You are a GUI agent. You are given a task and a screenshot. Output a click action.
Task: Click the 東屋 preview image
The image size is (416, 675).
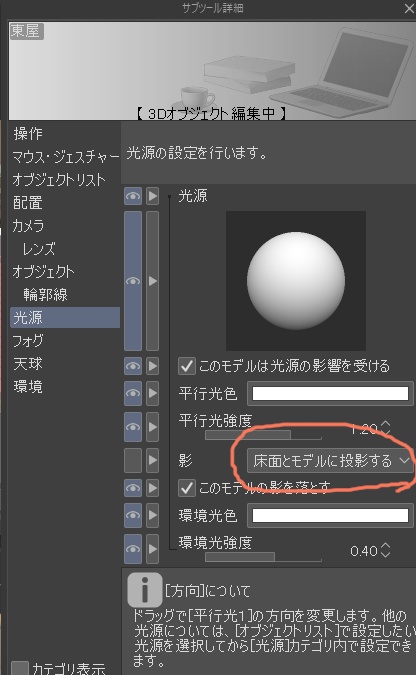[211, 71]
